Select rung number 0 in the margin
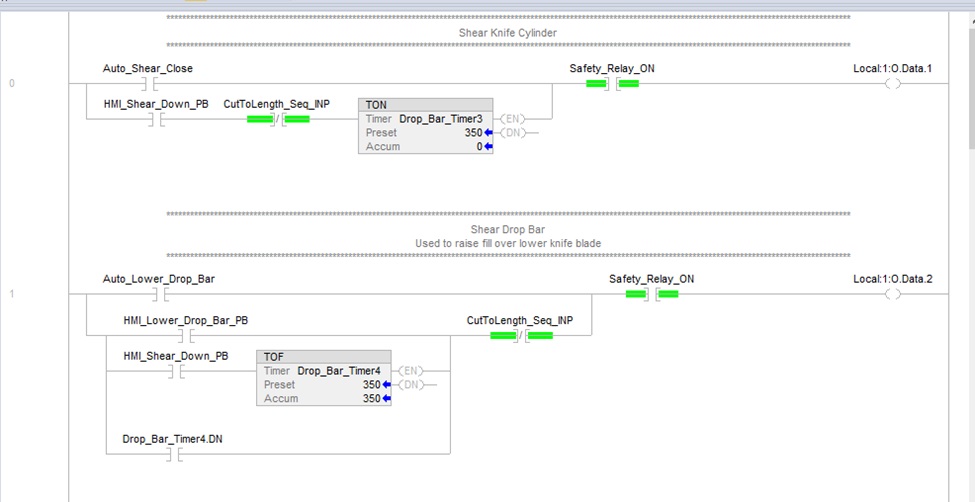 (x=12, y=84)
